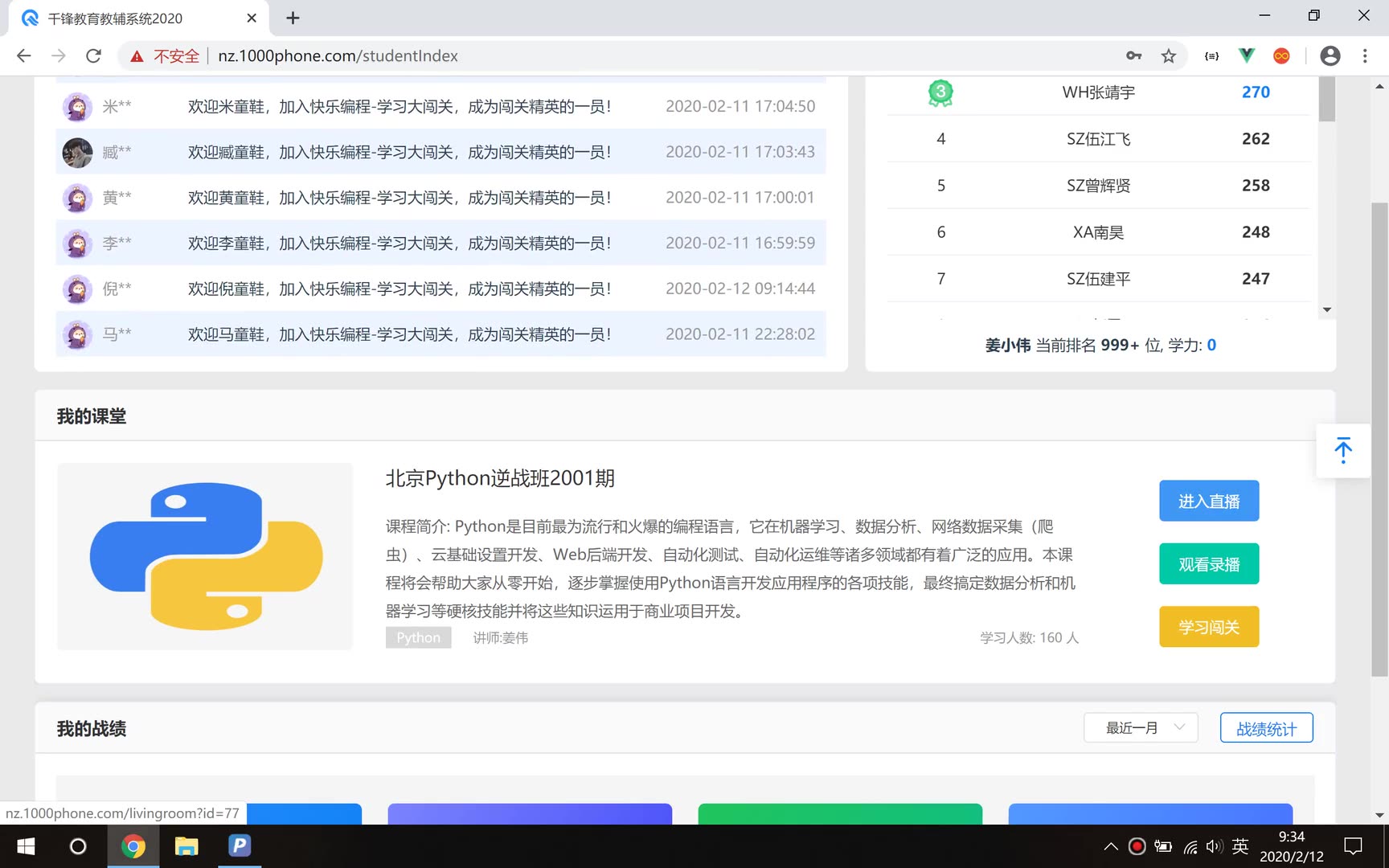
Task: Click the key icon in the address bar
Action: tap(1133, 55)
